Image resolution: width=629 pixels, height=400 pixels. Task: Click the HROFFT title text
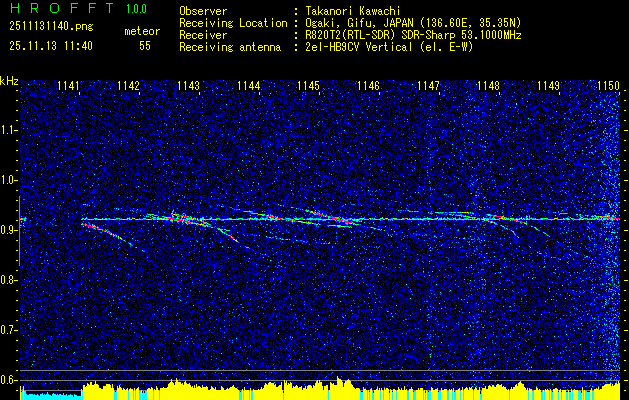[x=63, y=8]
